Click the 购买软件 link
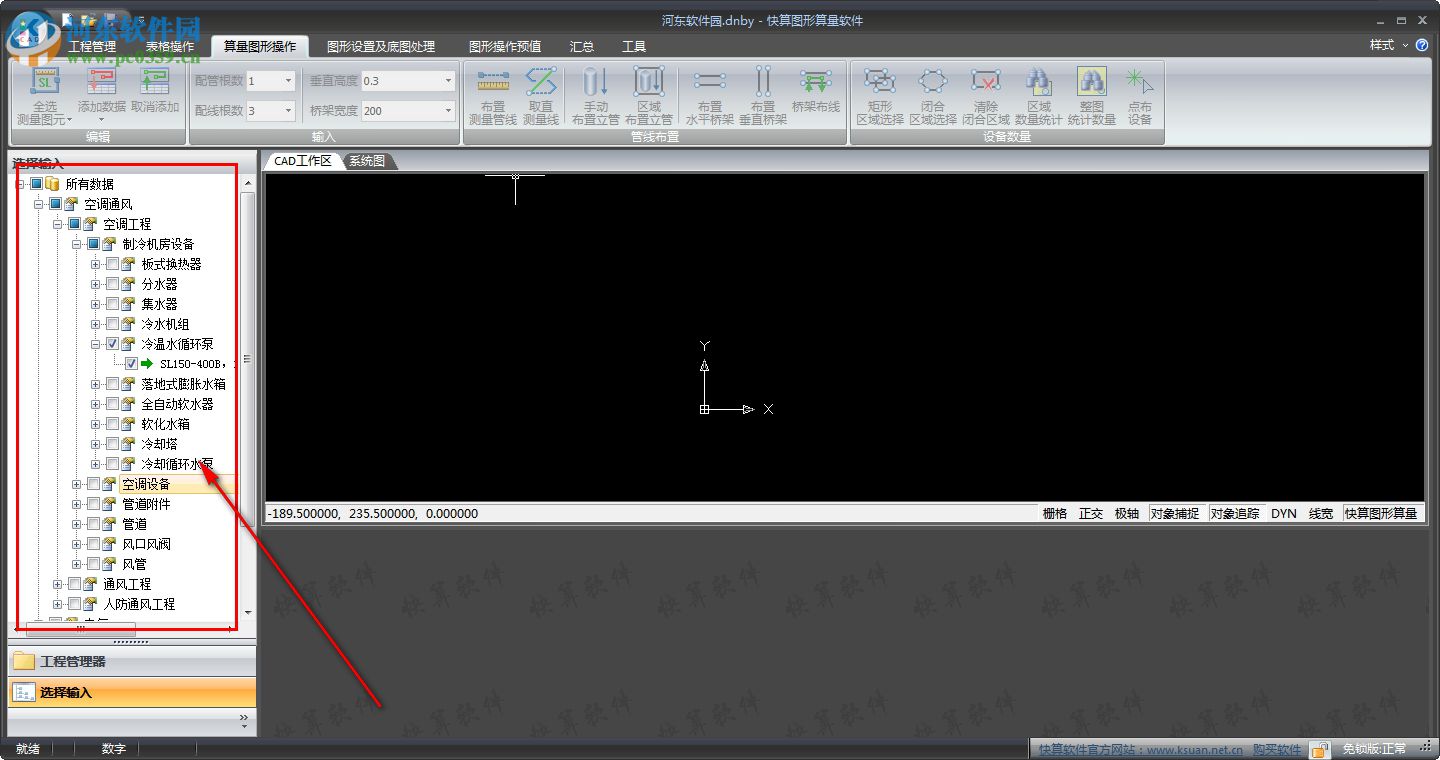 coord(1277,750)
